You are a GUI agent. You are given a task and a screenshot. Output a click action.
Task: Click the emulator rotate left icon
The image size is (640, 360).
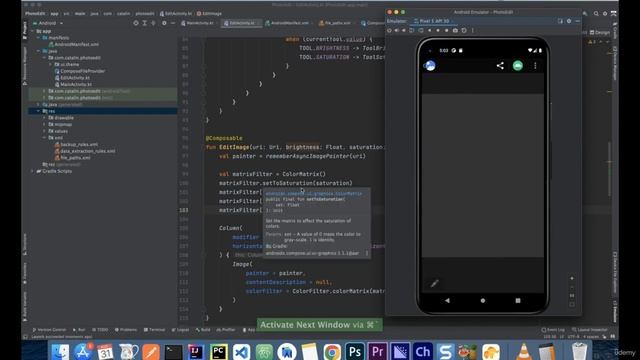coord(412,30)
